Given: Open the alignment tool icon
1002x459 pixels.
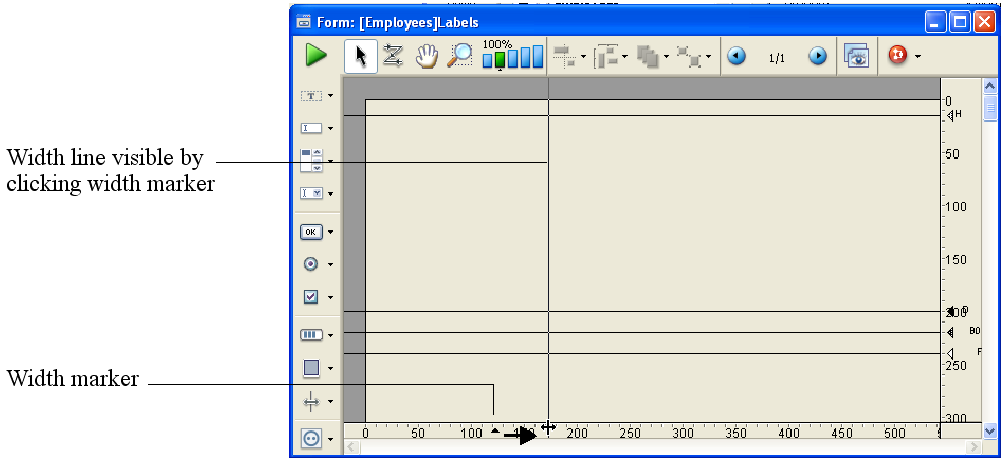Looking at the screenshot, I should click(x=564, y=57).
